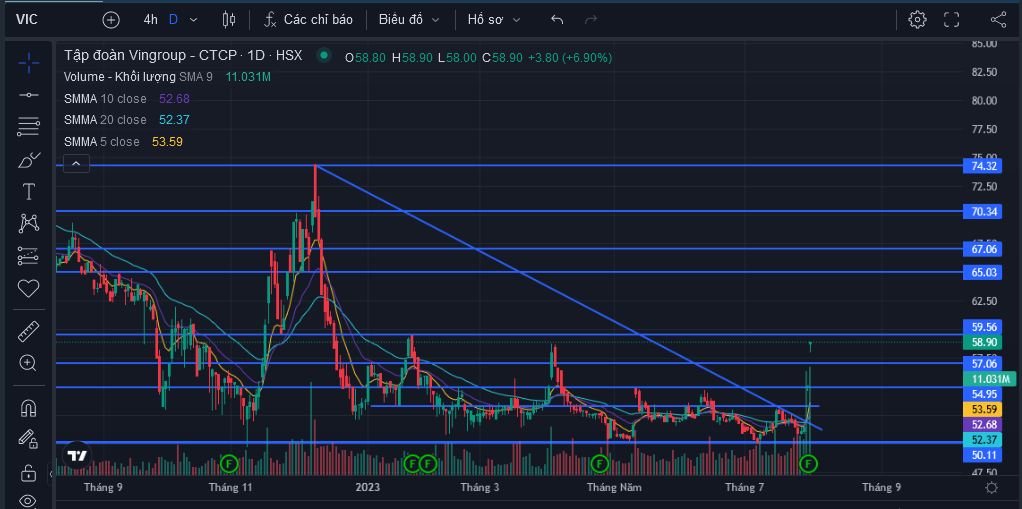The image size is (1022, 509).
Task: Click the share chart icon
Action: [999, 20]
